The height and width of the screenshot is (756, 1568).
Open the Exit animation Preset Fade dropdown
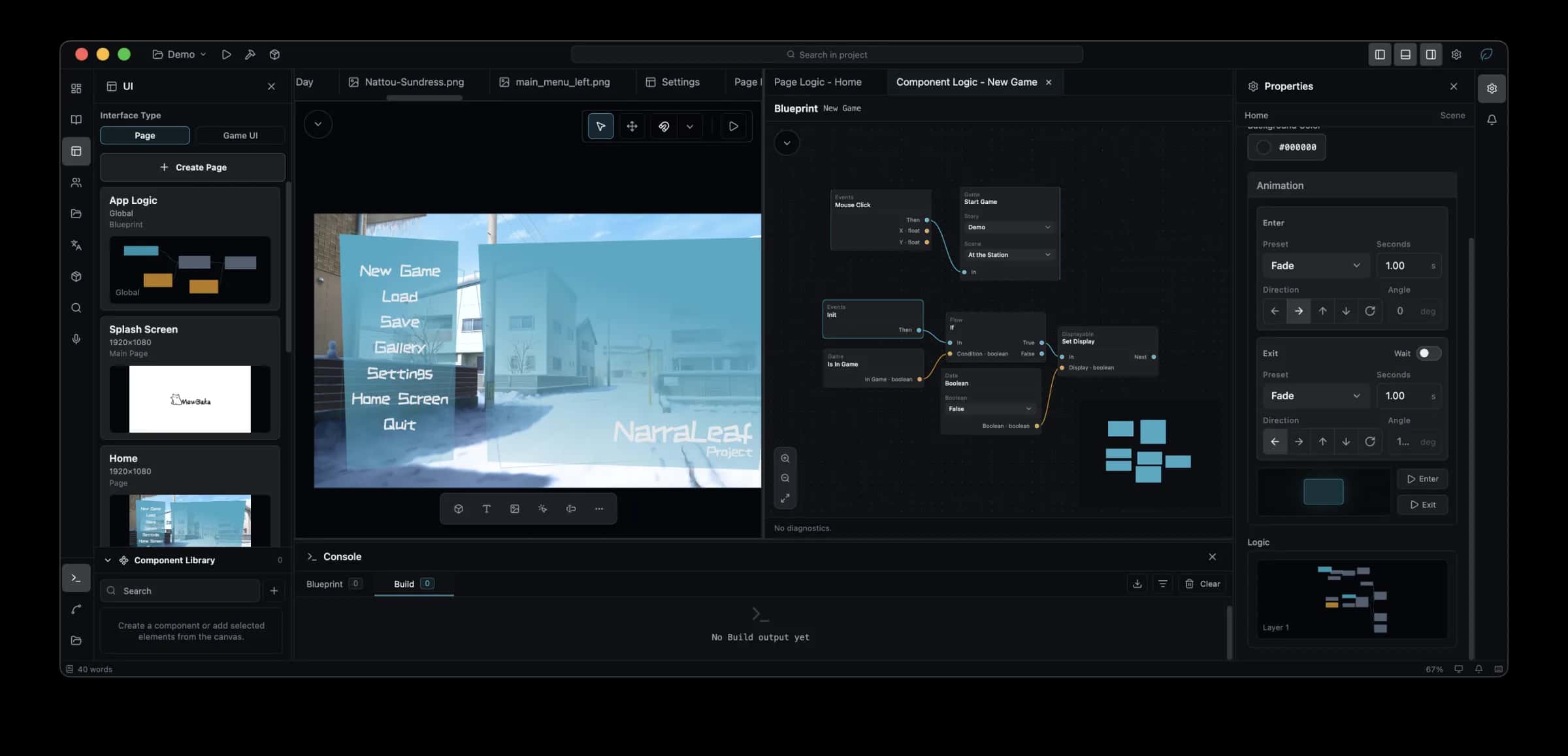(1316, 396)
